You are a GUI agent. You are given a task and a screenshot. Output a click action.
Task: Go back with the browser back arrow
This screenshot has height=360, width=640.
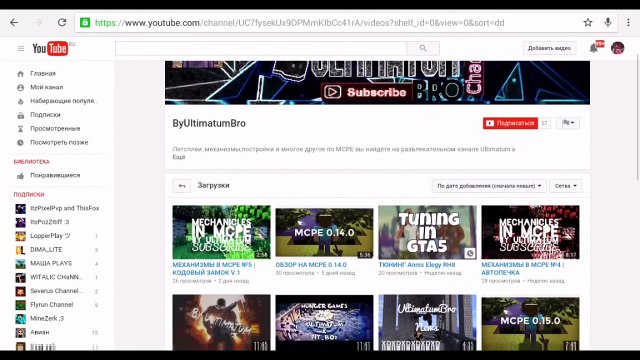pyautogui.click(x=14, y=22)
